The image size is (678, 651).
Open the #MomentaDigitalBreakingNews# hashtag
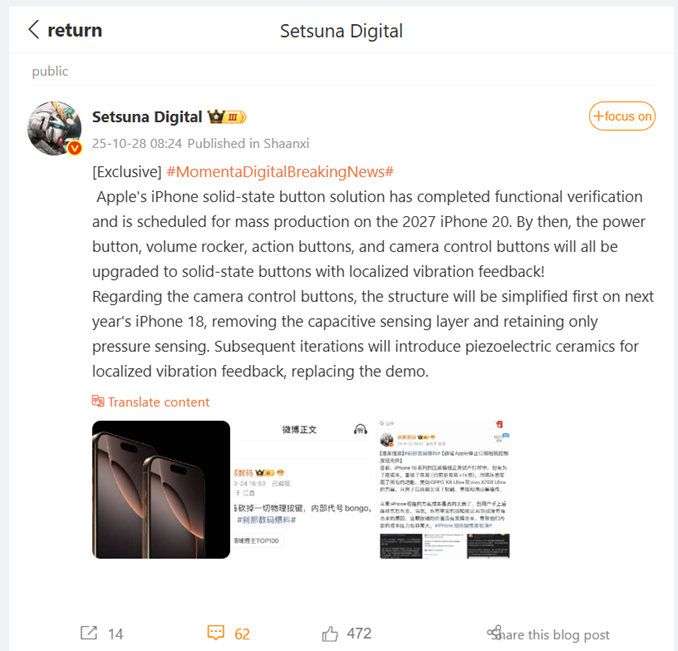[x=280, y=172]
